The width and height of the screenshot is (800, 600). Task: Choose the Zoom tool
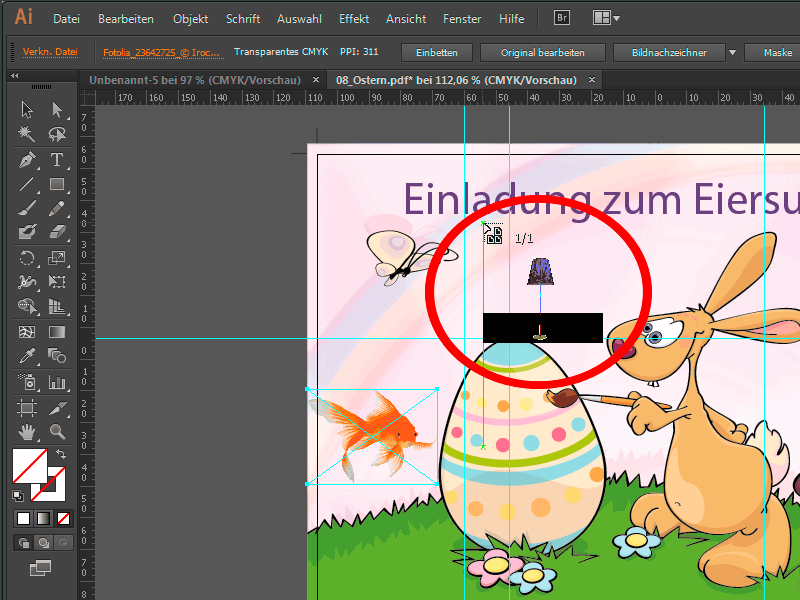(57, 432)
